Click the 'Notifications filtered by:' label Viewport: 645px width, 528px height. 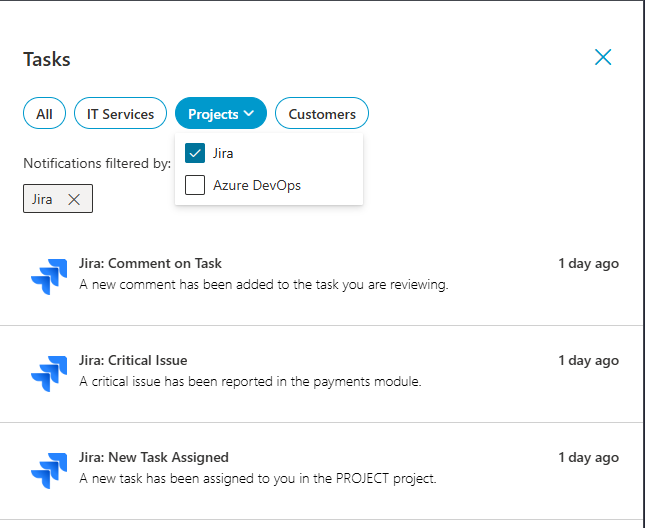pos(97,163)
